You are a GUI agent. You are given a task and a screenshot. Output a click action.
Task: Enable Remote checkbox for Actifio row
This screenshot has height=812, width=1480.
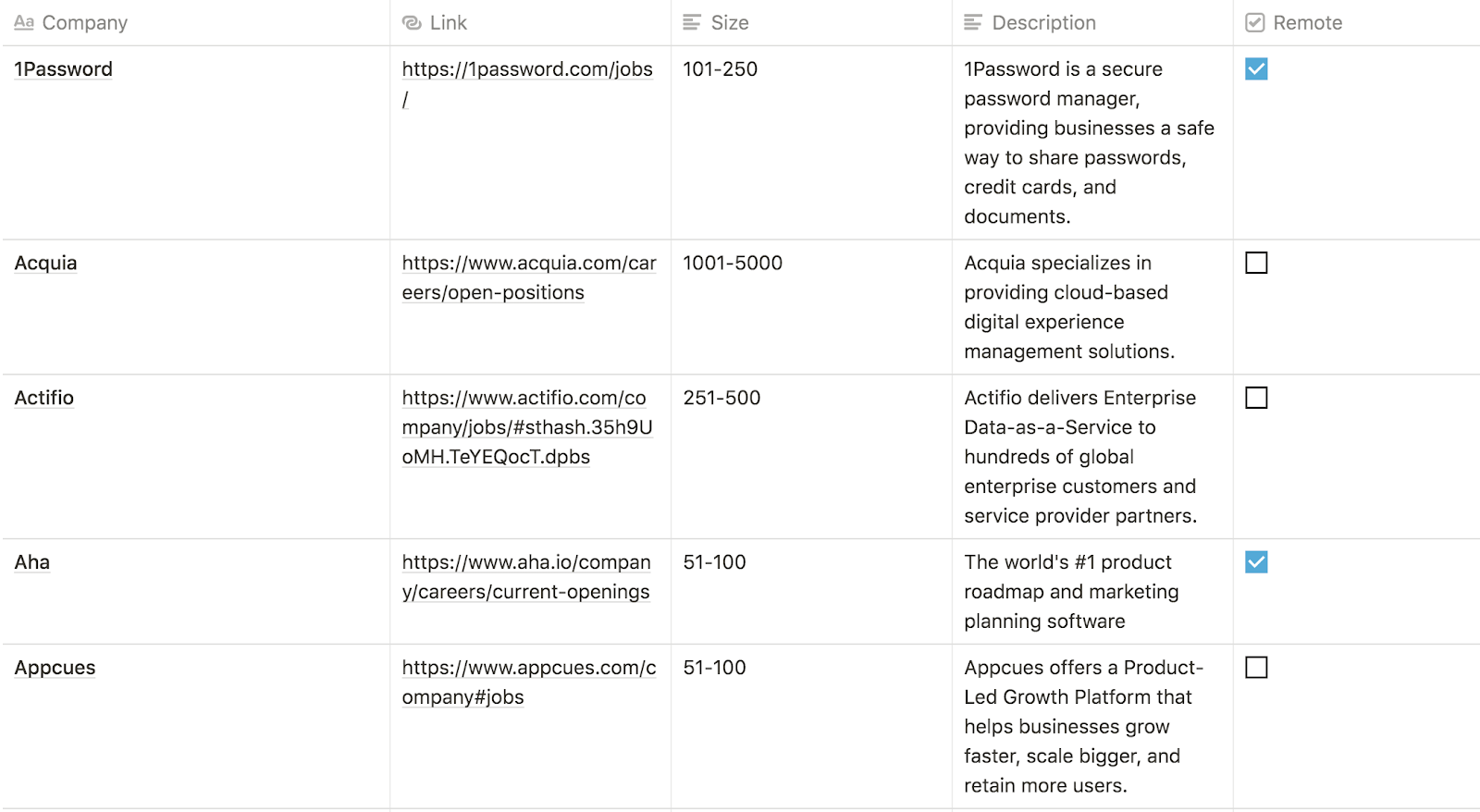[1256, 399]
